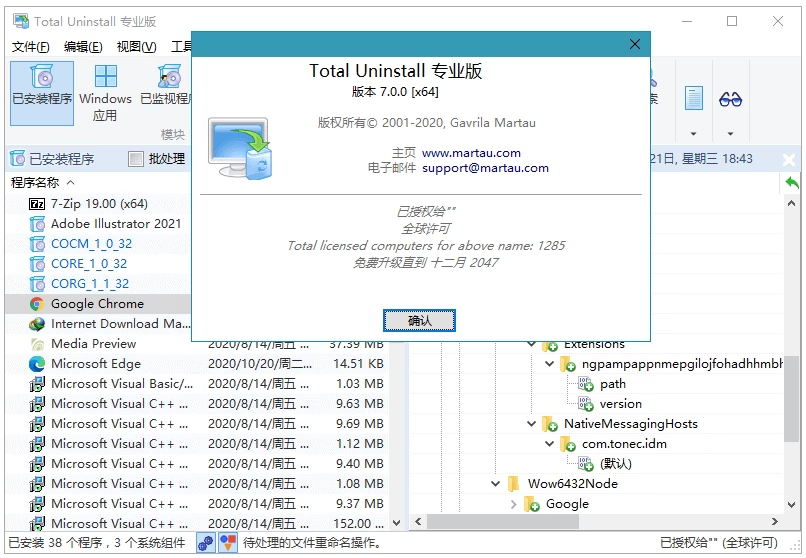
Task: Select the CORE_1_0_32 entry
Action: click(98, 264)
